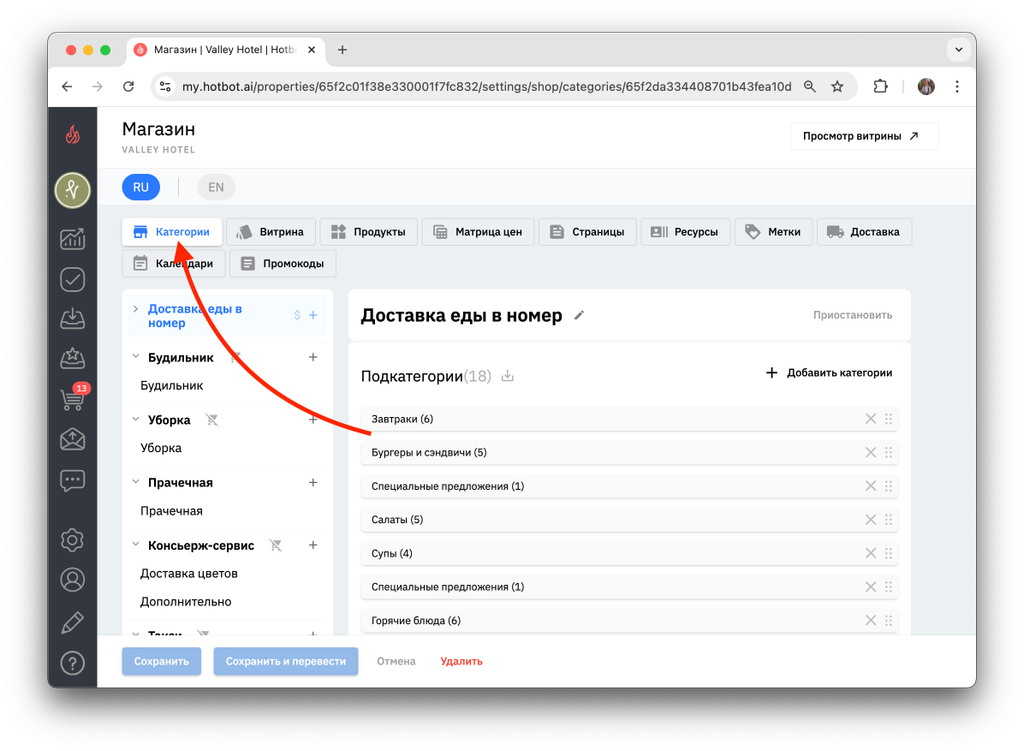Click crossed cart icon next to Уборка
Image resolution: width=1024 pixels, height=751 pixels.
[212, 420]
